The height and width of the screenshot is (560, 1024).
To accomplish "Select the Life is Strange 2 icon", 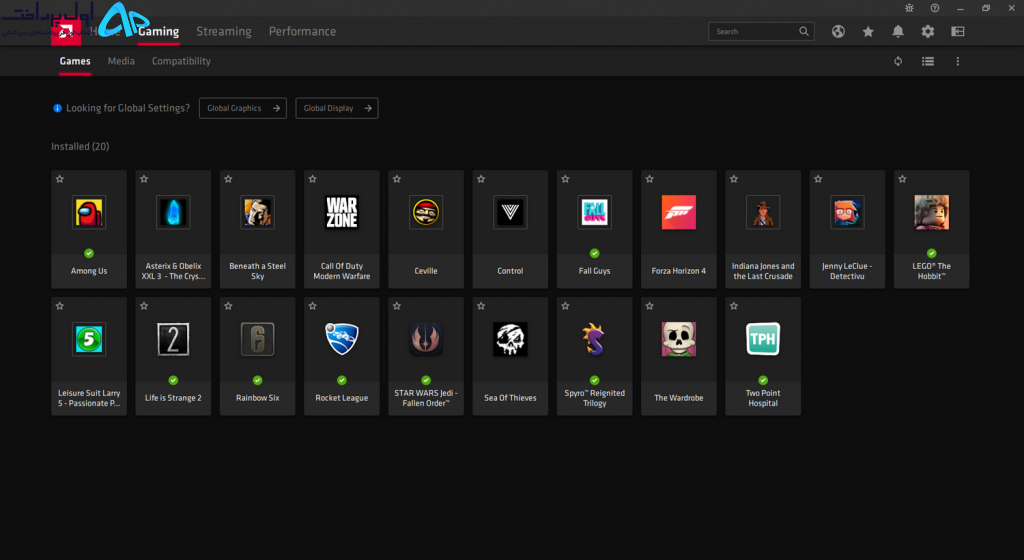I will pos(173,339).
